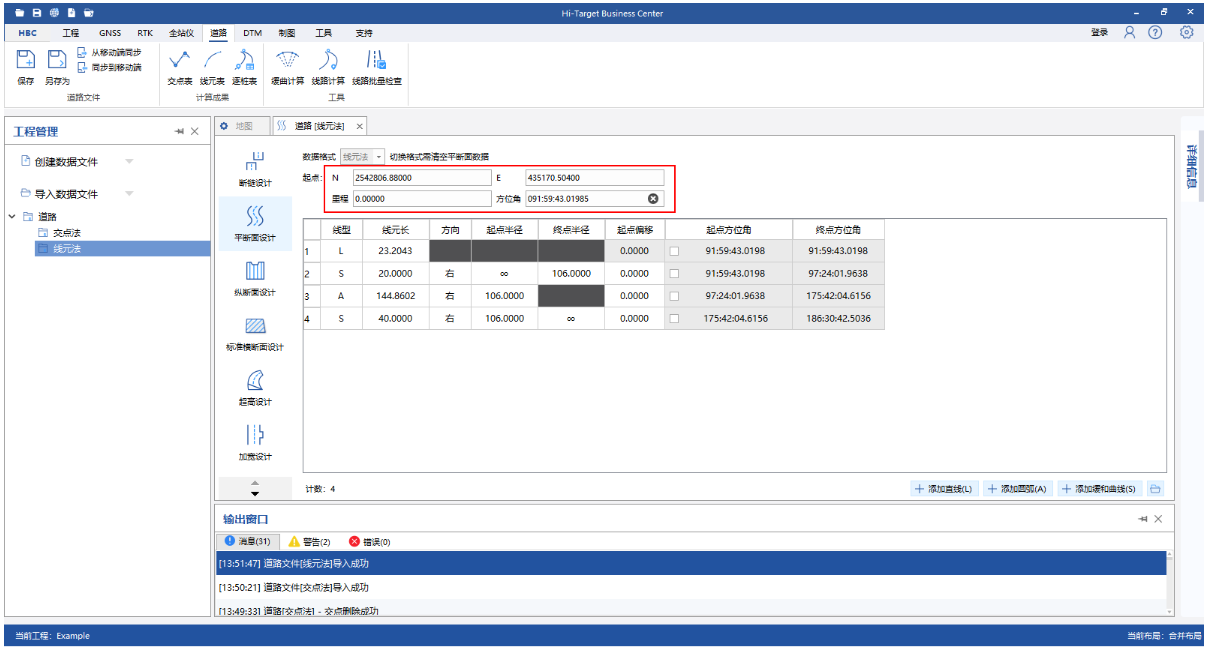Click 从移动端同步 sync-from-mobile item
Screen dimensions: 1208x651
tap(109, 52)
